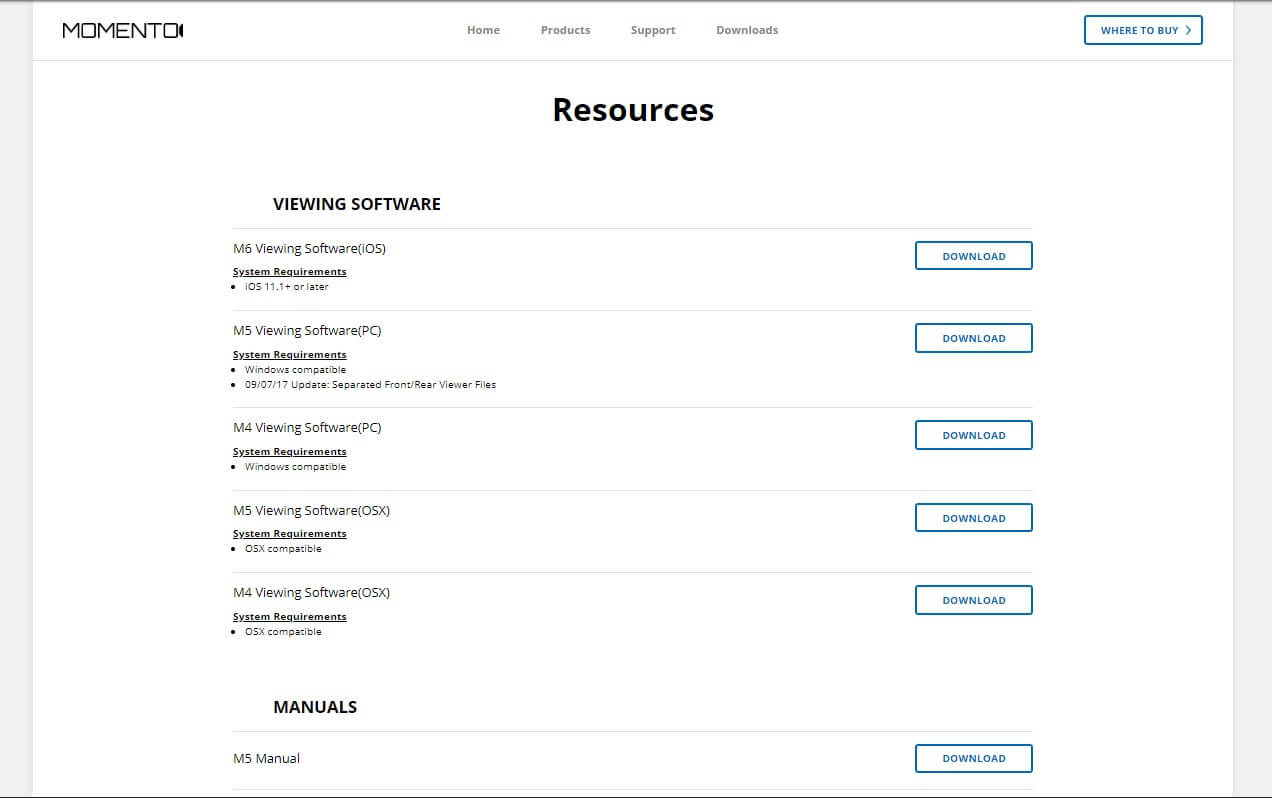Click the VIEWING SOFTWARE section heading
This screenshot has width=1272, height=798.
coord(356,204)
